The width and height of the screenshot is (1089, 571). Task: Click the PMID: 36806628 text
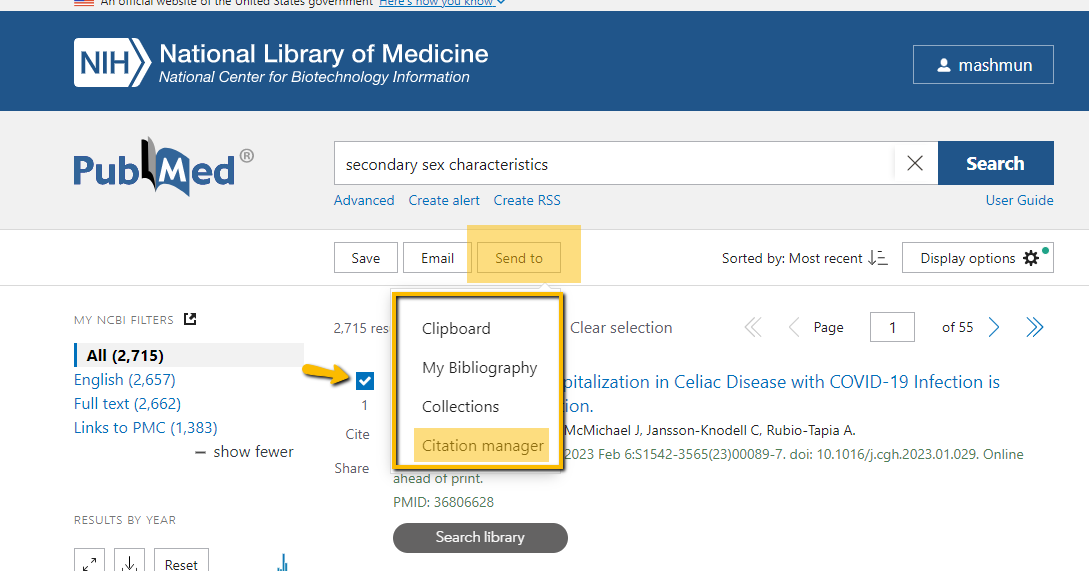point(444,502)
